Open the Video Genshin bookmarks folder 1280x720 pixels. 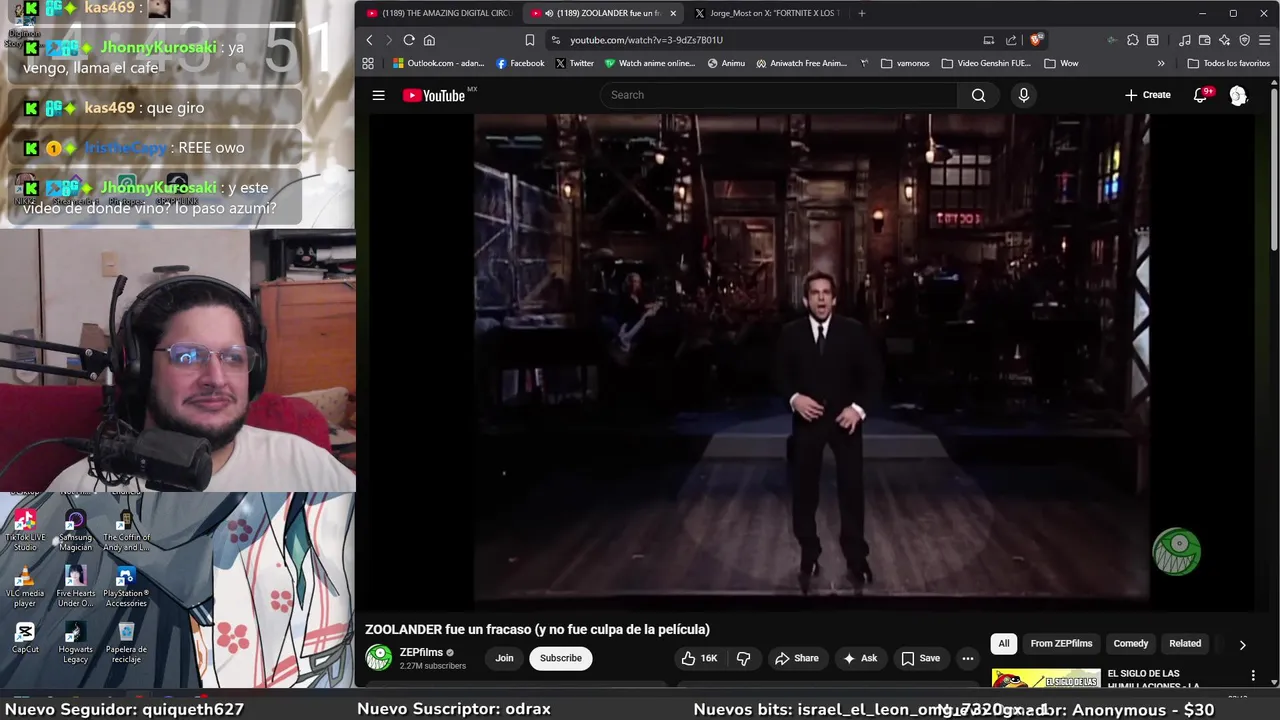[x=986, y=63]
